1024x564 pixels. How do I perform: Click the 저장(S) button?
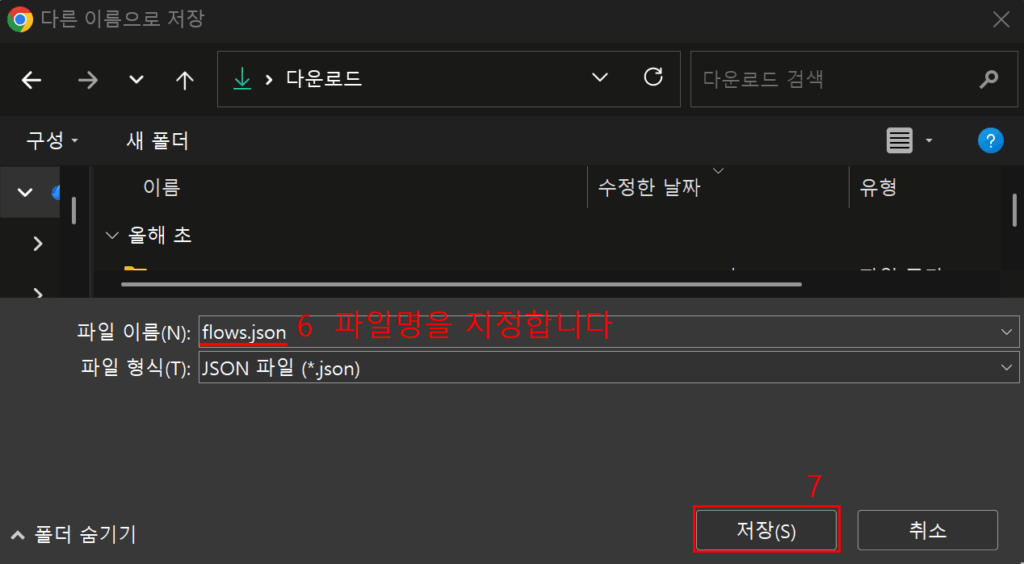(x=766, y=530)
